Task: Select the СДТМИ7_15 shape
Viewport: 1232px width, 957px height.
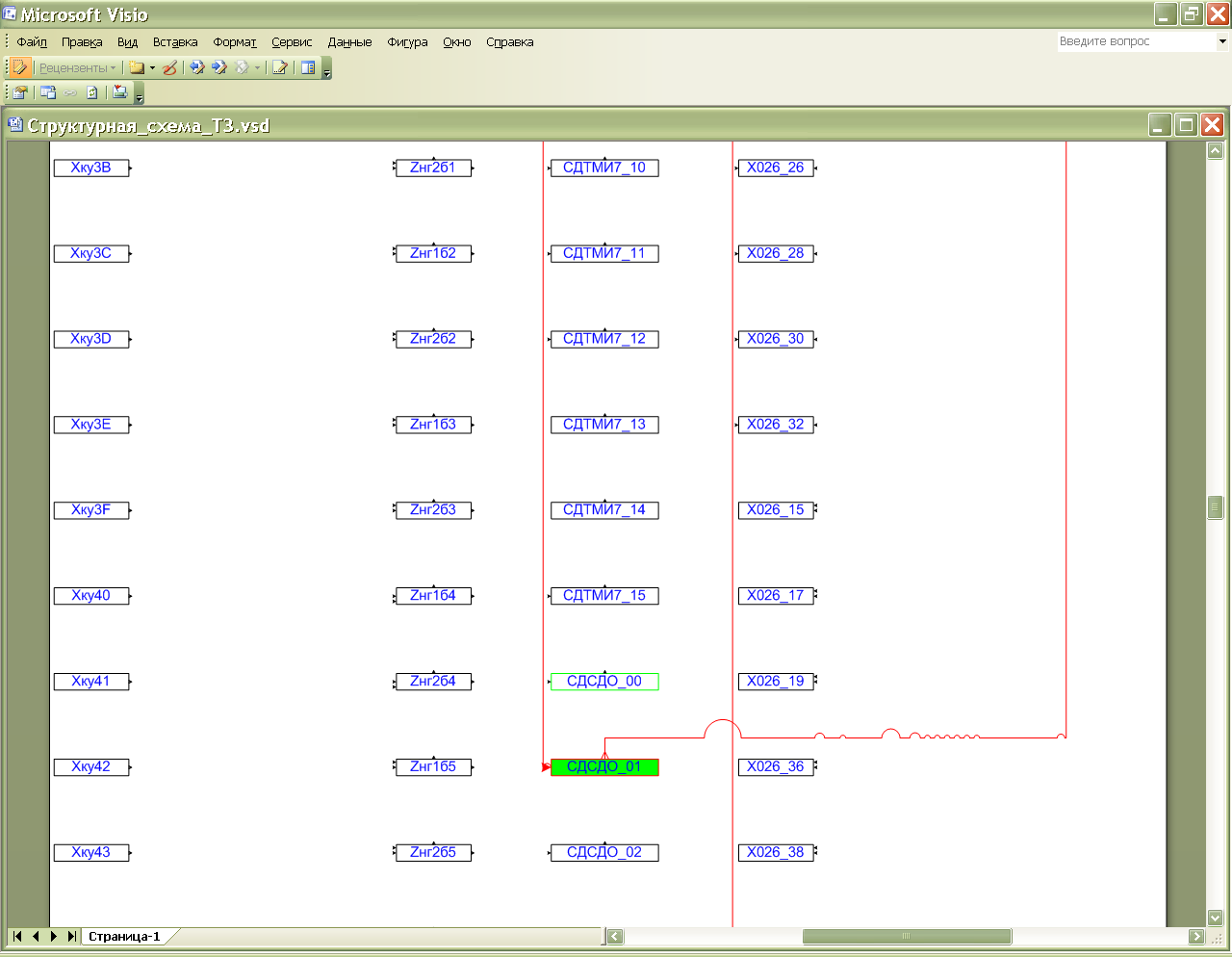Action: pos(604,595)
